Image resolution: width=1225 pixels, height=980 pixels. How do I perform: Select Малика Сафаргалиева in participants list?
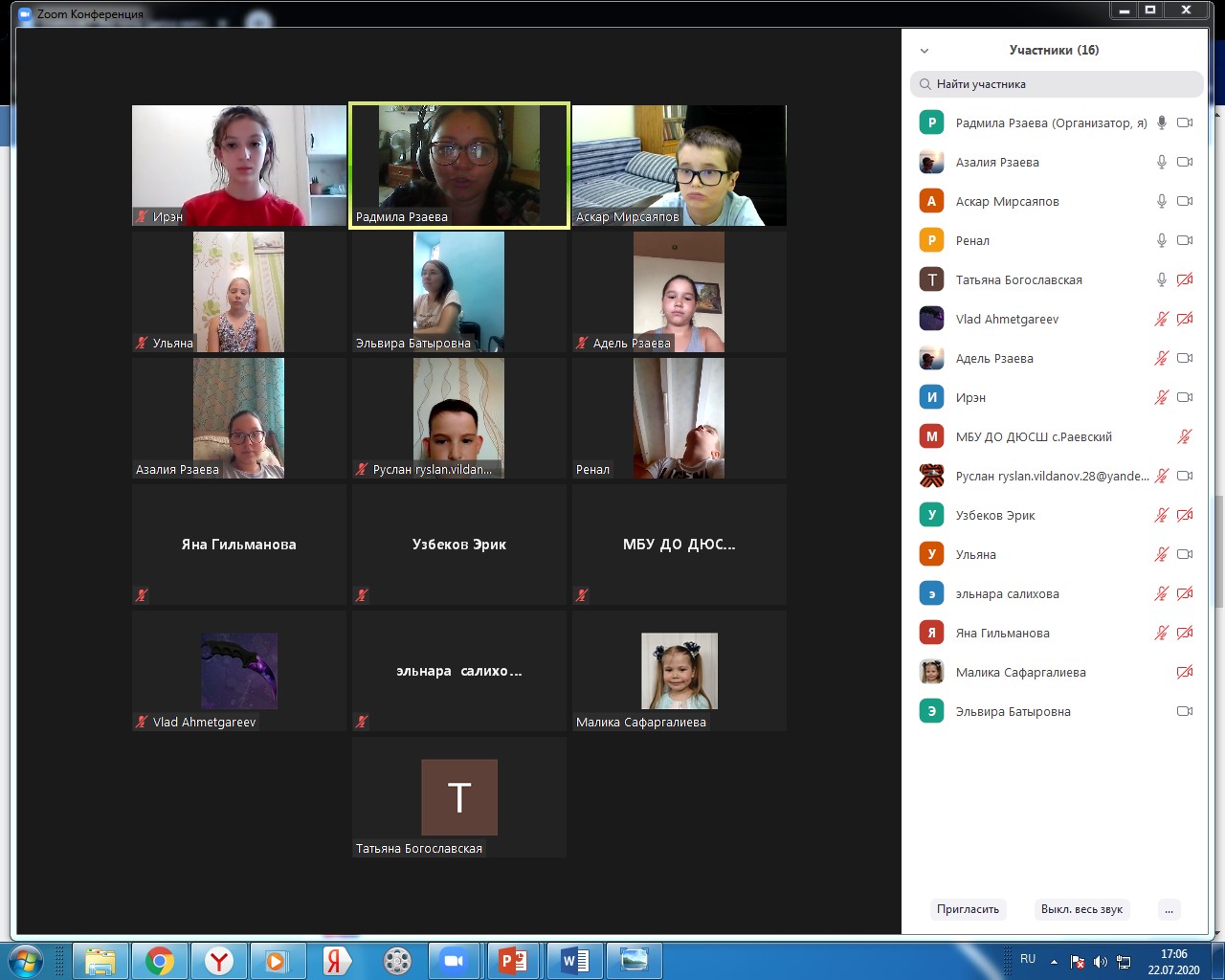tap(1020, 672)
